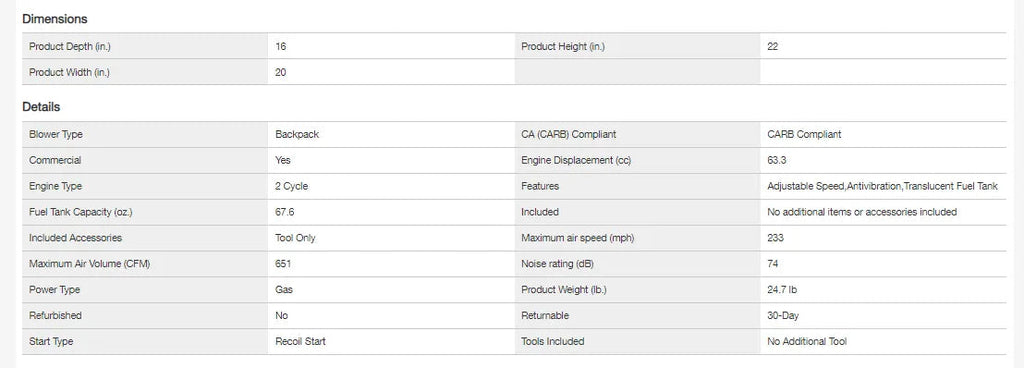The width and height of the screenshot is (1024, 368).
Task: Click the Gas power type value
Action: click(x=283, y=290)
